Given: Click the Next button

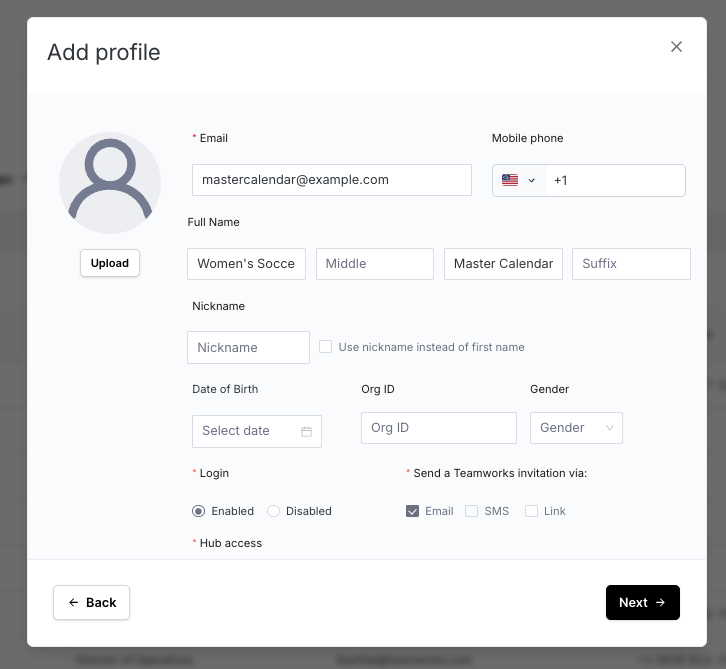Looking at the screenshot, I should (x=642, y=602).
